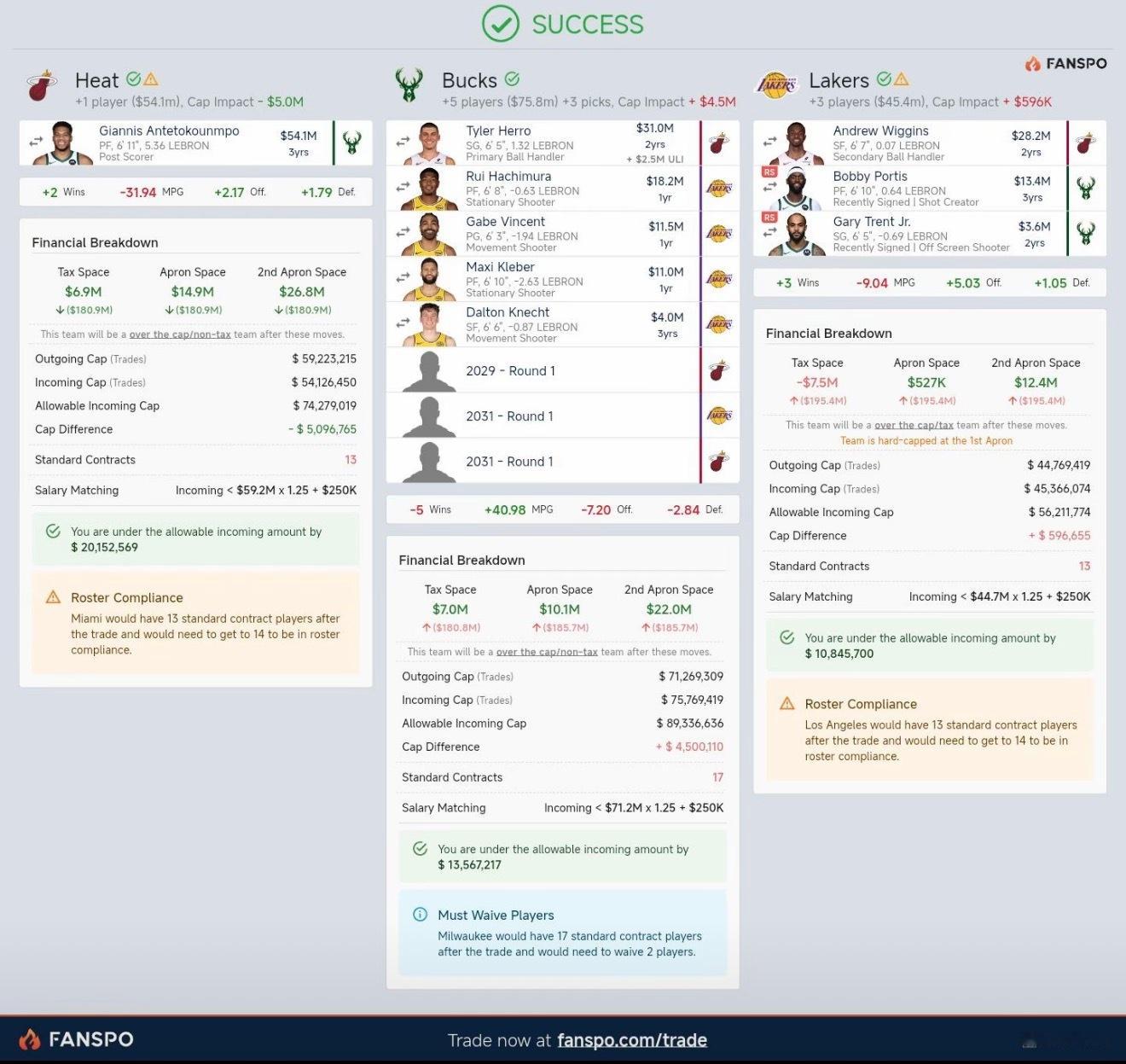Click the Heat logo beside the Heat heading
Viewport: 1126px width, 1064px height.
tap(41, 85)
